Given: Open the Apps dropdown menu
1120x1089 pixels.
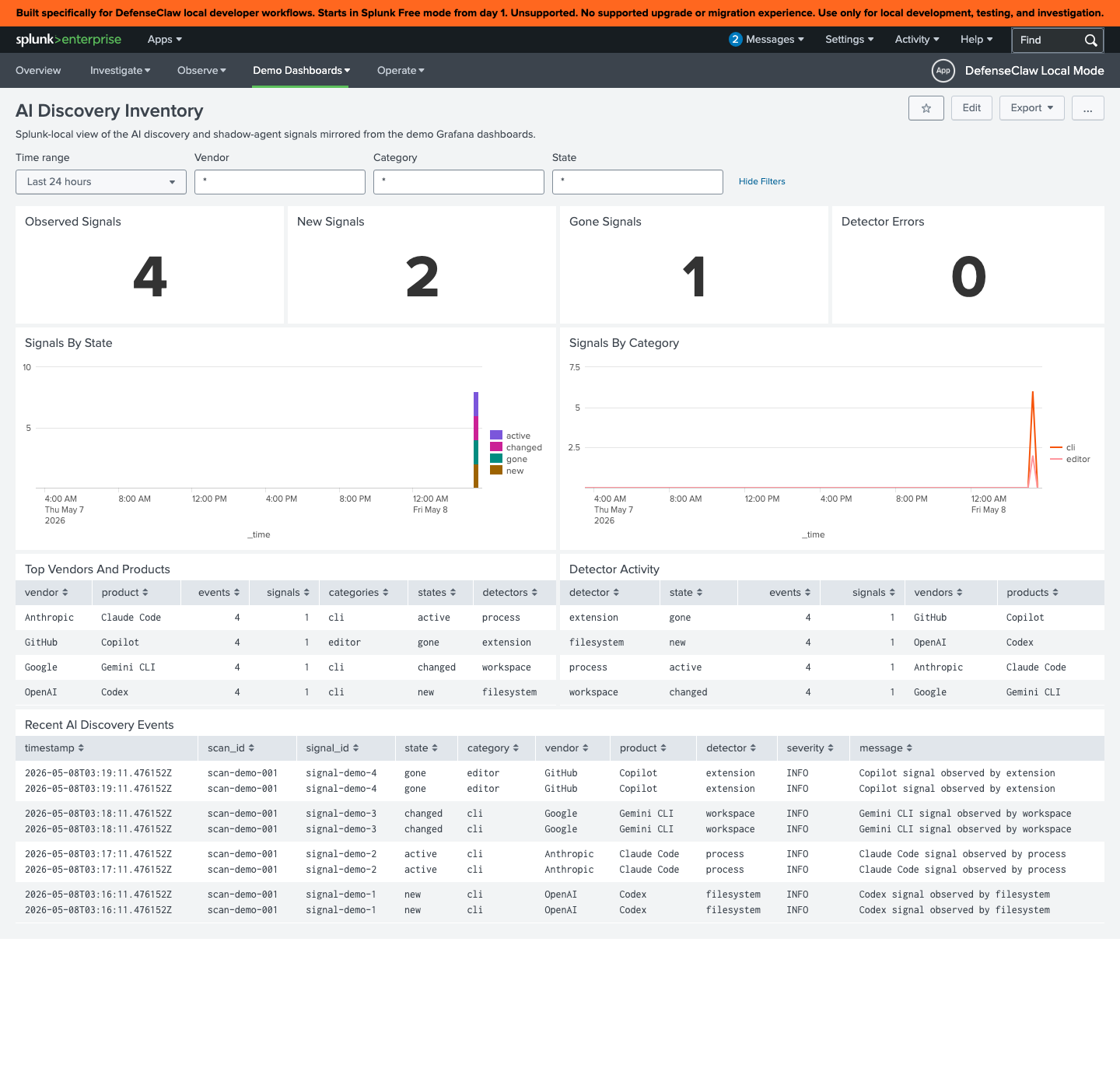Looking at the screenshot, I should 165,40.
